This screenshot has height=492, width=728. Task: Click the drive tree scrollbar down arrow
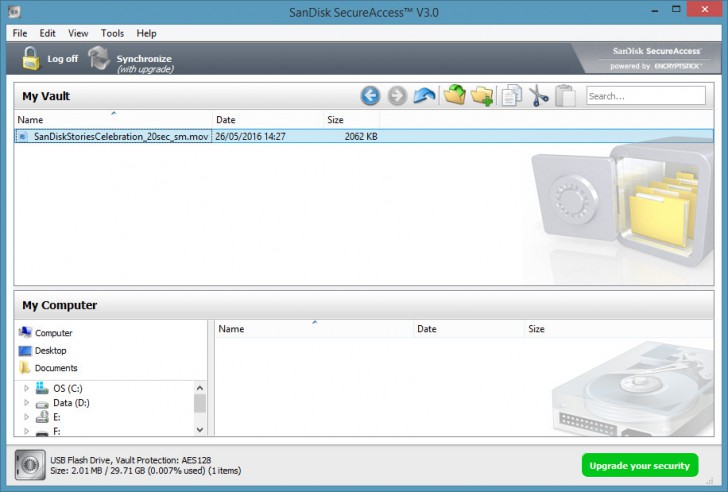coord(200,430)
